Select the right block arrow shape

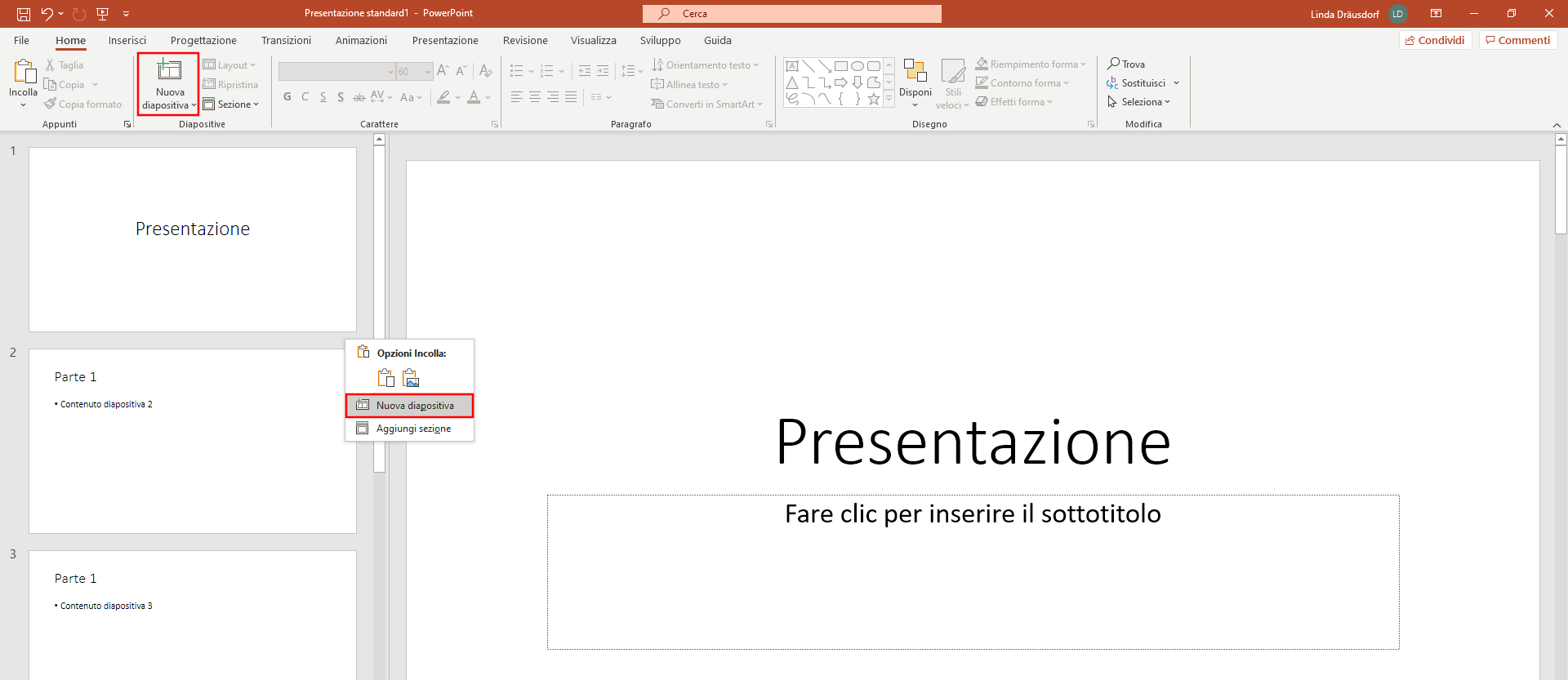(x=841, y=82)
